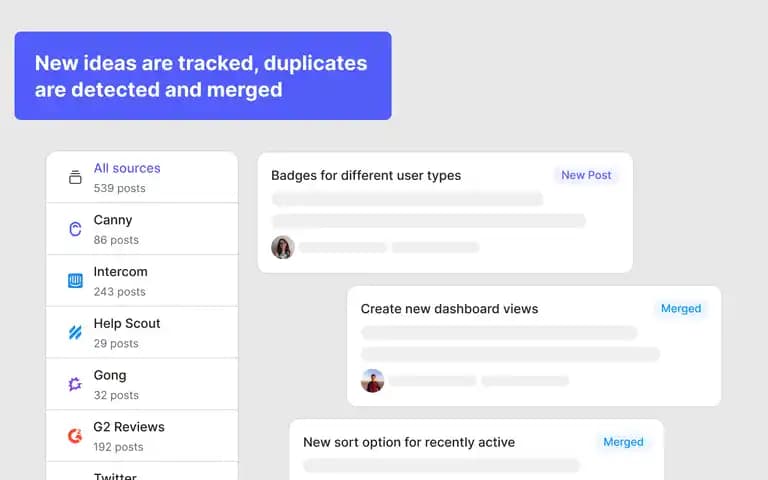Select Canny source with 86 posts
The image size is (768, 480).
click(142, 229)
